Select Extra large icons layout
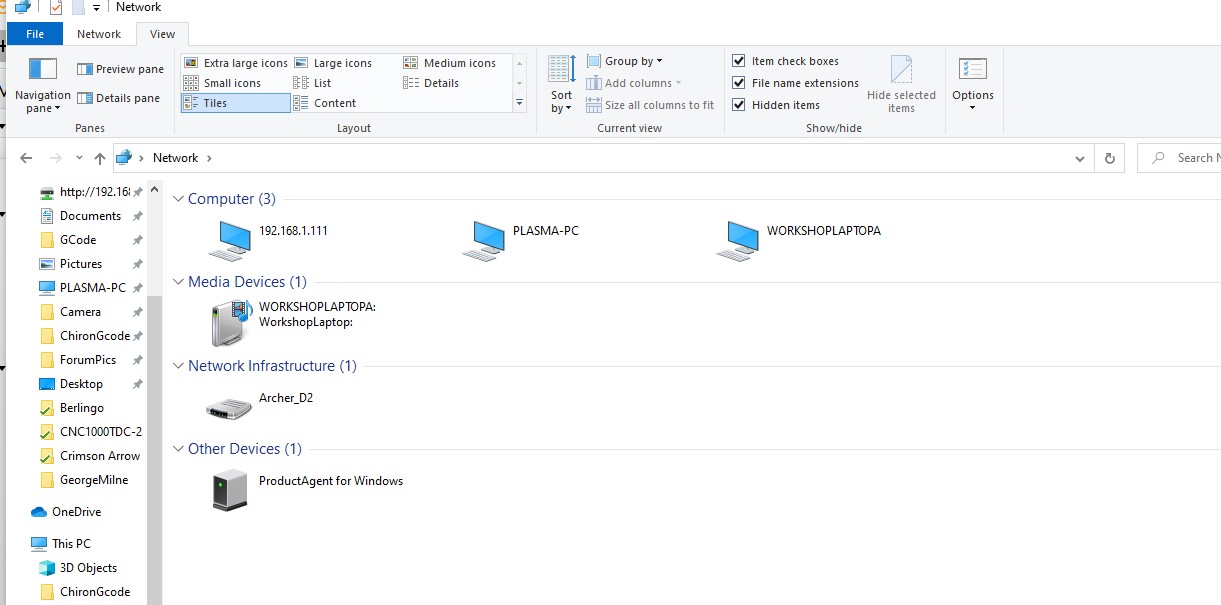Image resolution: width=1221 pixels, height=605 pixels. [236, 63]
